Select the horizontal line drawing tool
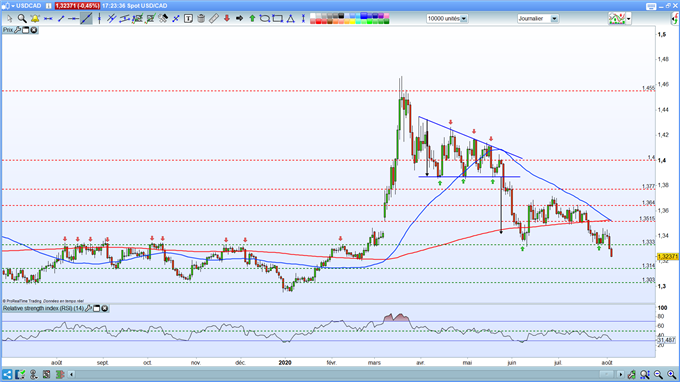Viewport: 680px width, 382px height. tap(48, 19)
